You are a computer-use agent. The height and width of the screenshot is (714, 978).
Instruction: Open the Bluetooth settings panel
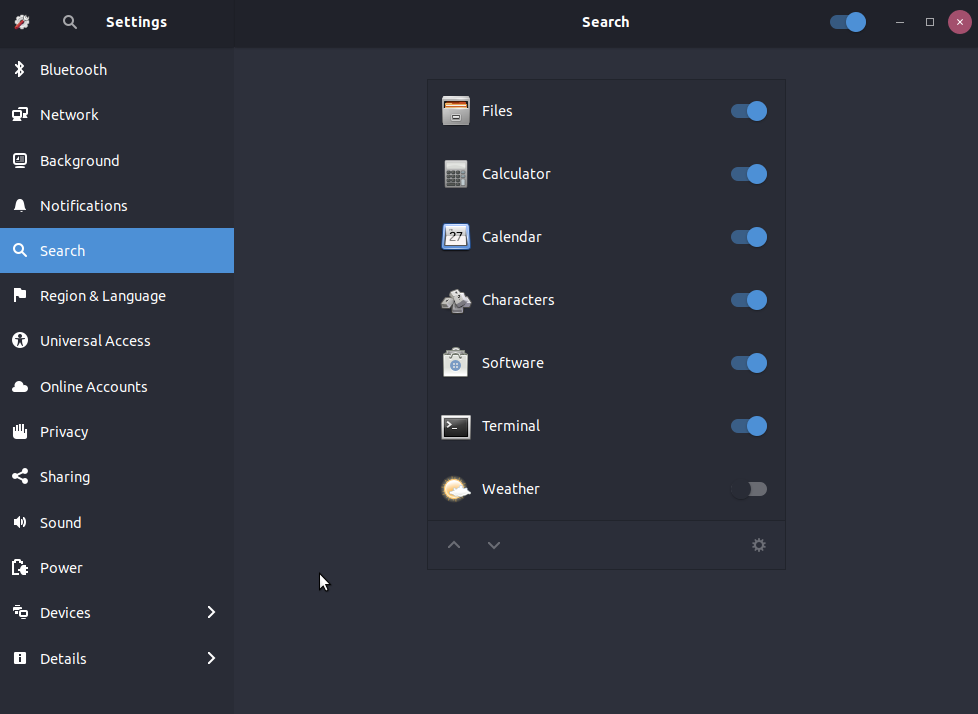click(73, 70)
